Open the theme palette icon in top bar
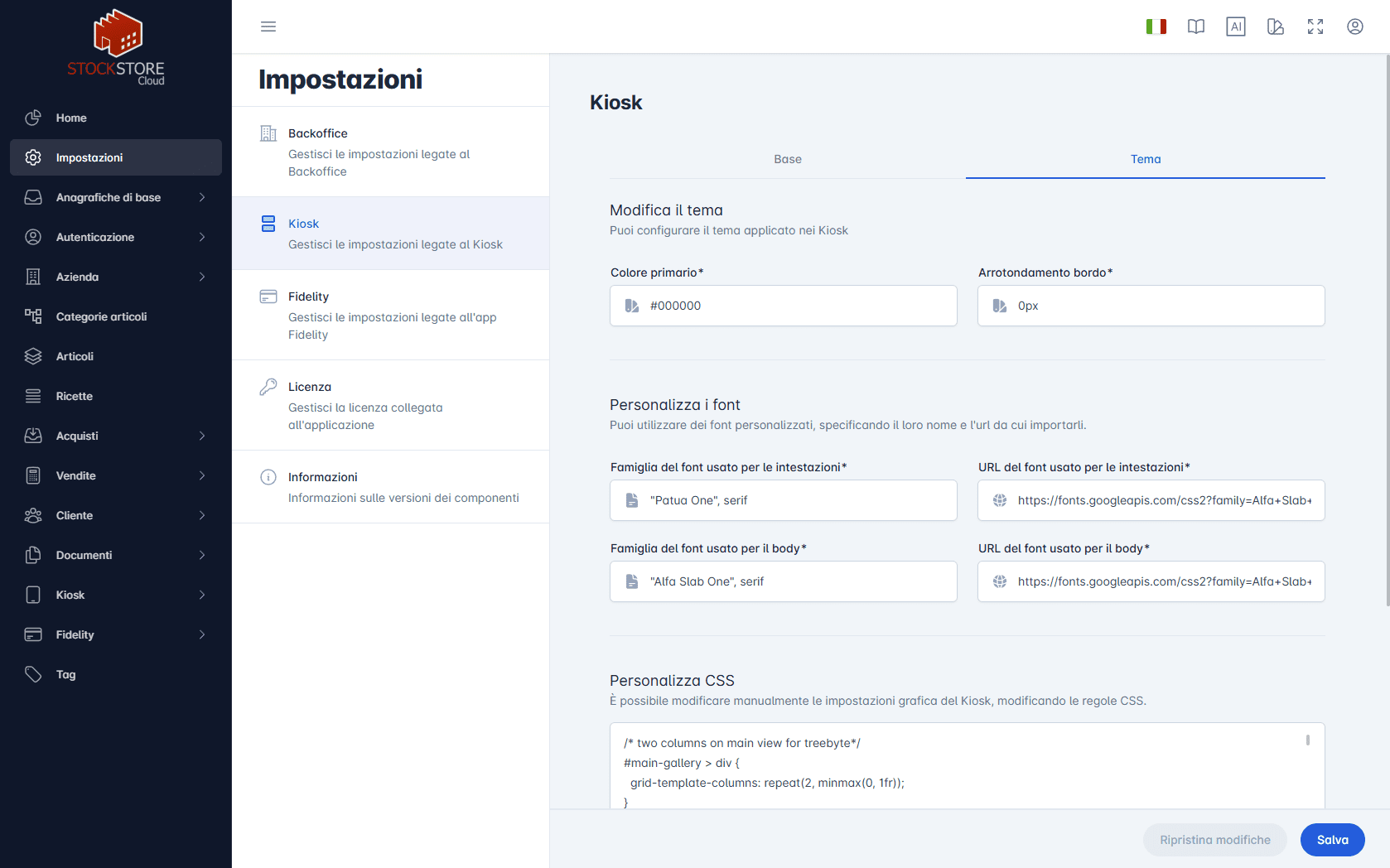 point(1275,27)
